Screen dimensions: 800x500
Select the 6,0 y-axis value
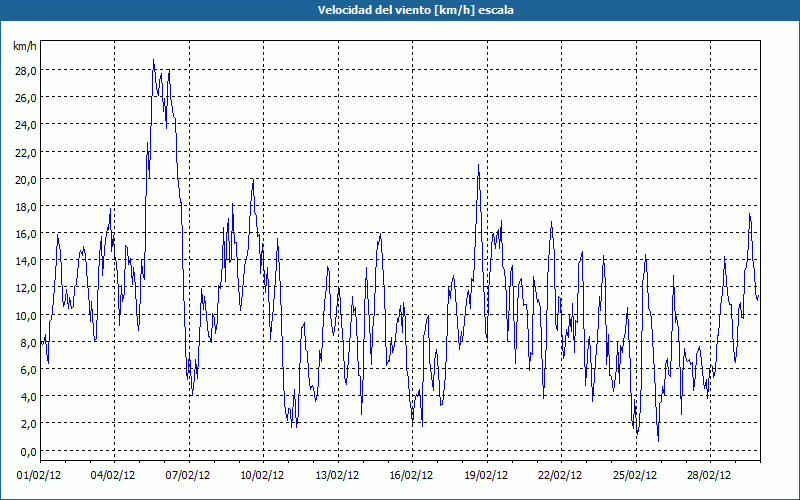(x=28, y=369)
